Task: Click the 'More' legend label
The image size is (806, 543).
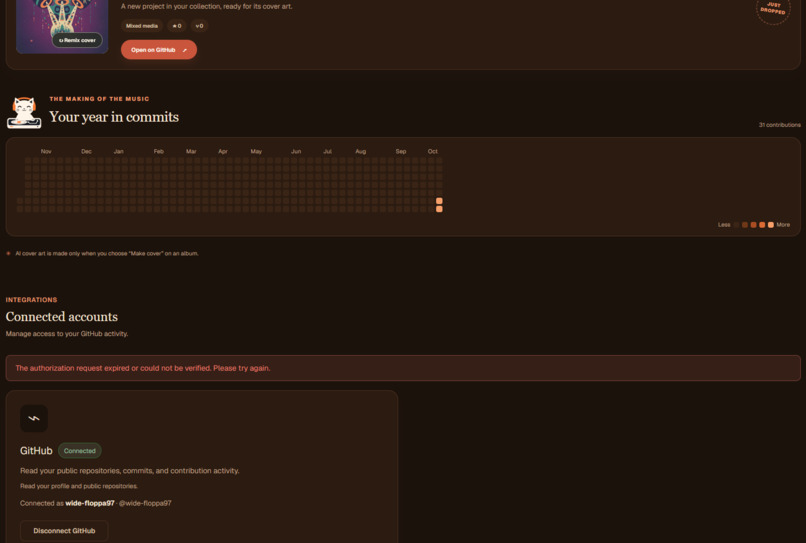Action: (783, 225)
